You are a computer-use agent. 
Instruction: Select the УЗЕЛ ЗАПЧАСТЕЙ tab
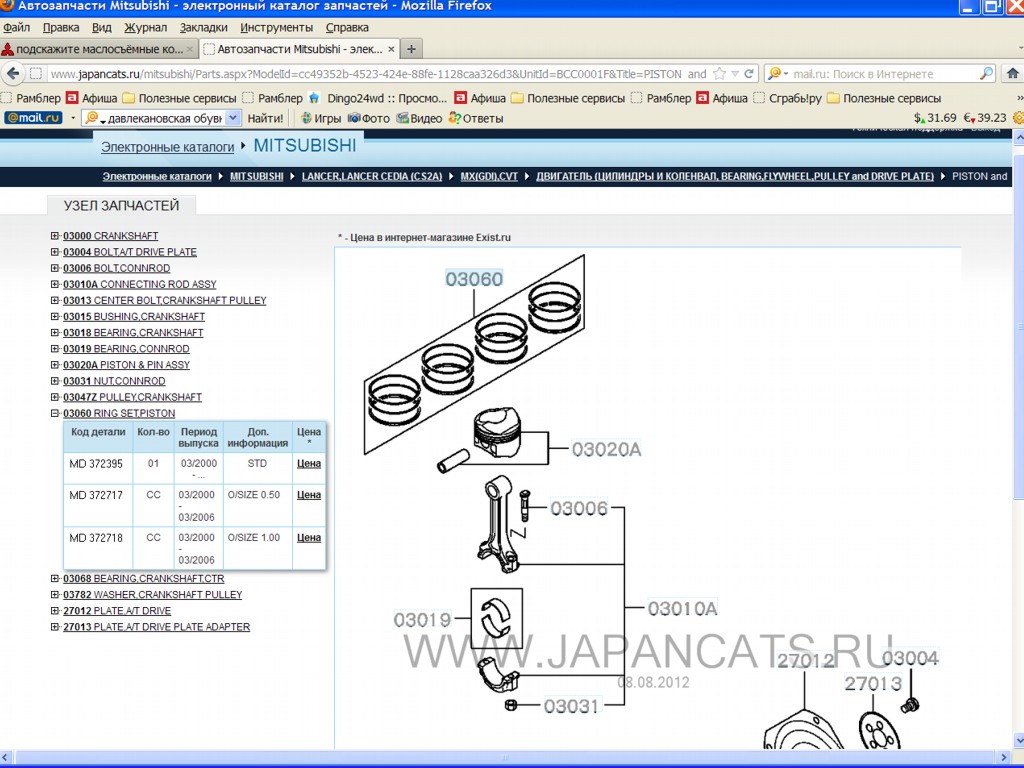121,206
